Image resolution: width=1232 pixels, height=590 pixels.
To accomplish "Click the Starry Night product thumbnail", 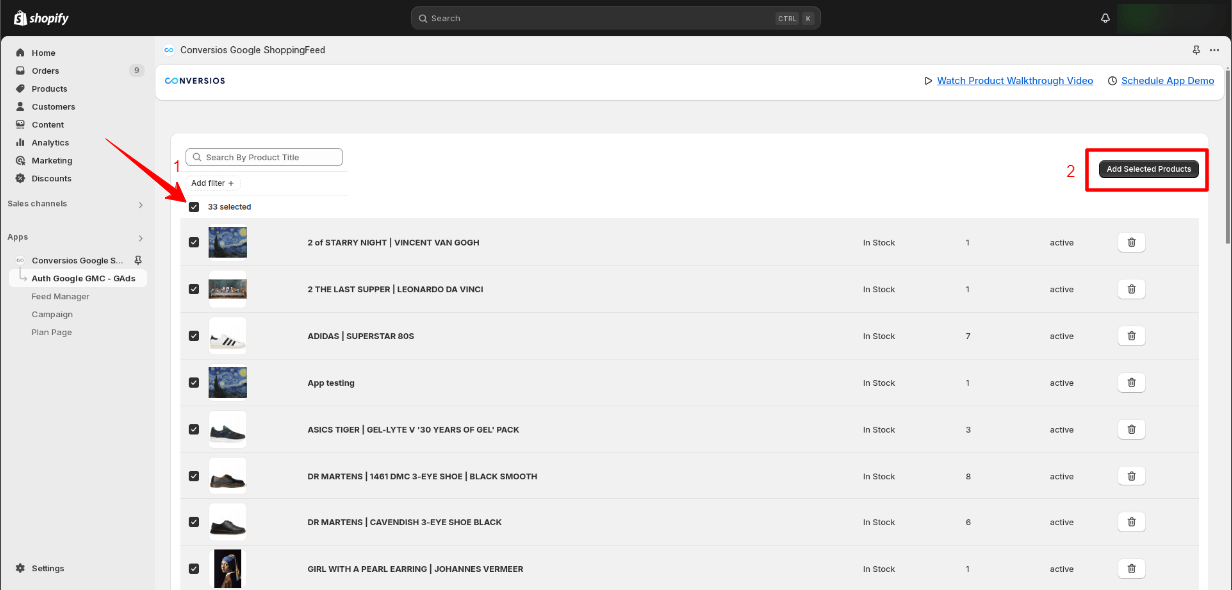I will tap(227, 242).
